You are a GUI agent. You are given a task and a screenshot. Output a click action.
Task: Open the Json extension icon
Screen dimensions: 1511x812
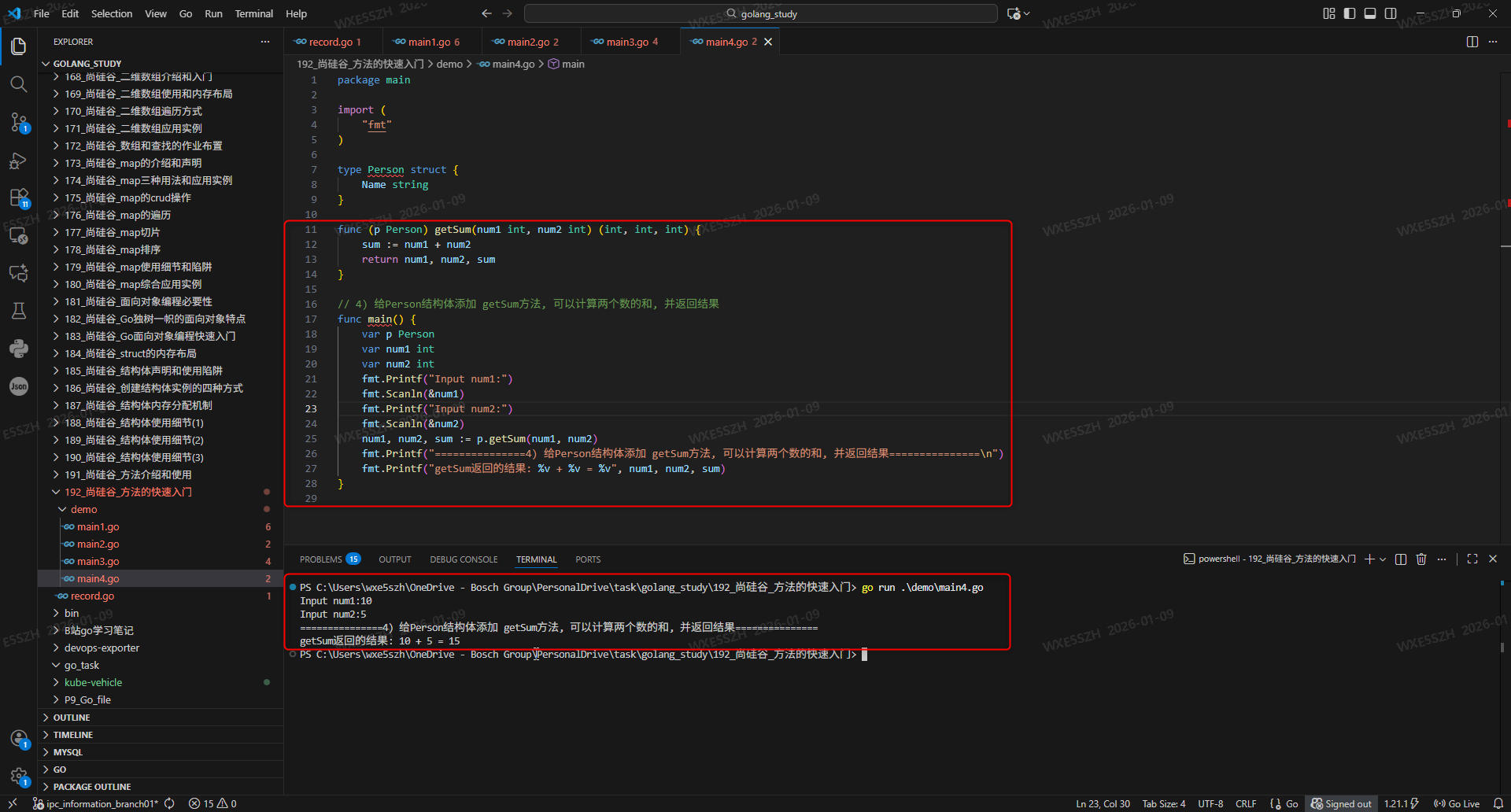(19, 386)
